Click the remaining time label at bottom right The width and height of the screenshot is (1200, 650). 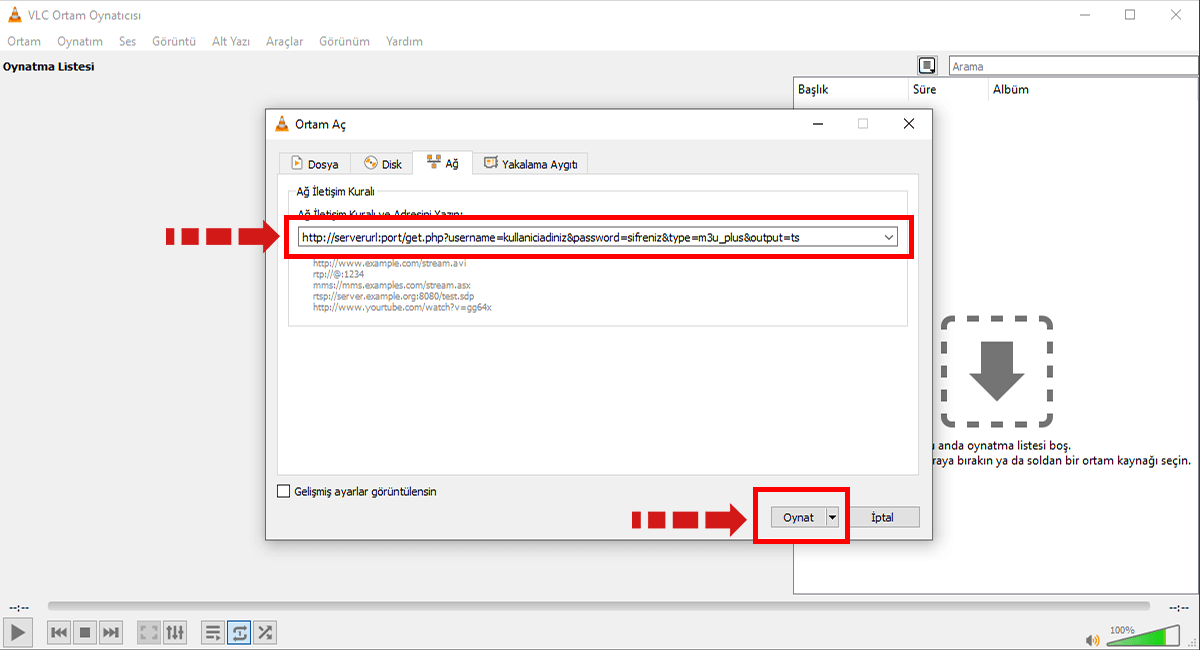[x=1181, y=607]
